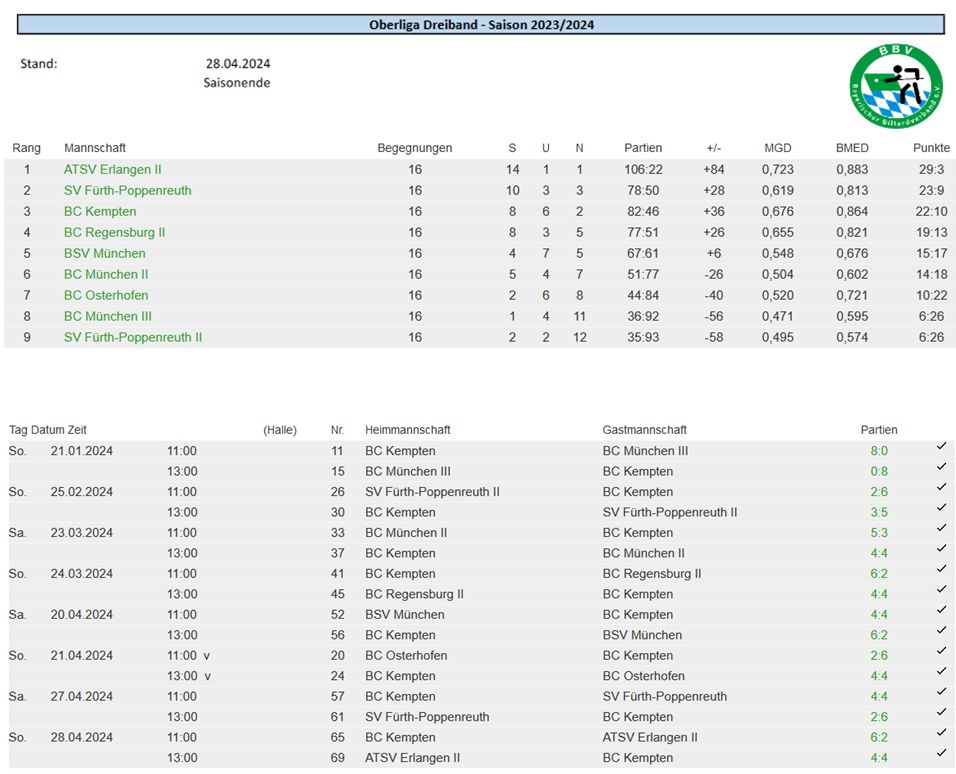956x774 pixels.
Task: Click the checkmark for match Nr. 30
Action: coord(941,507)
